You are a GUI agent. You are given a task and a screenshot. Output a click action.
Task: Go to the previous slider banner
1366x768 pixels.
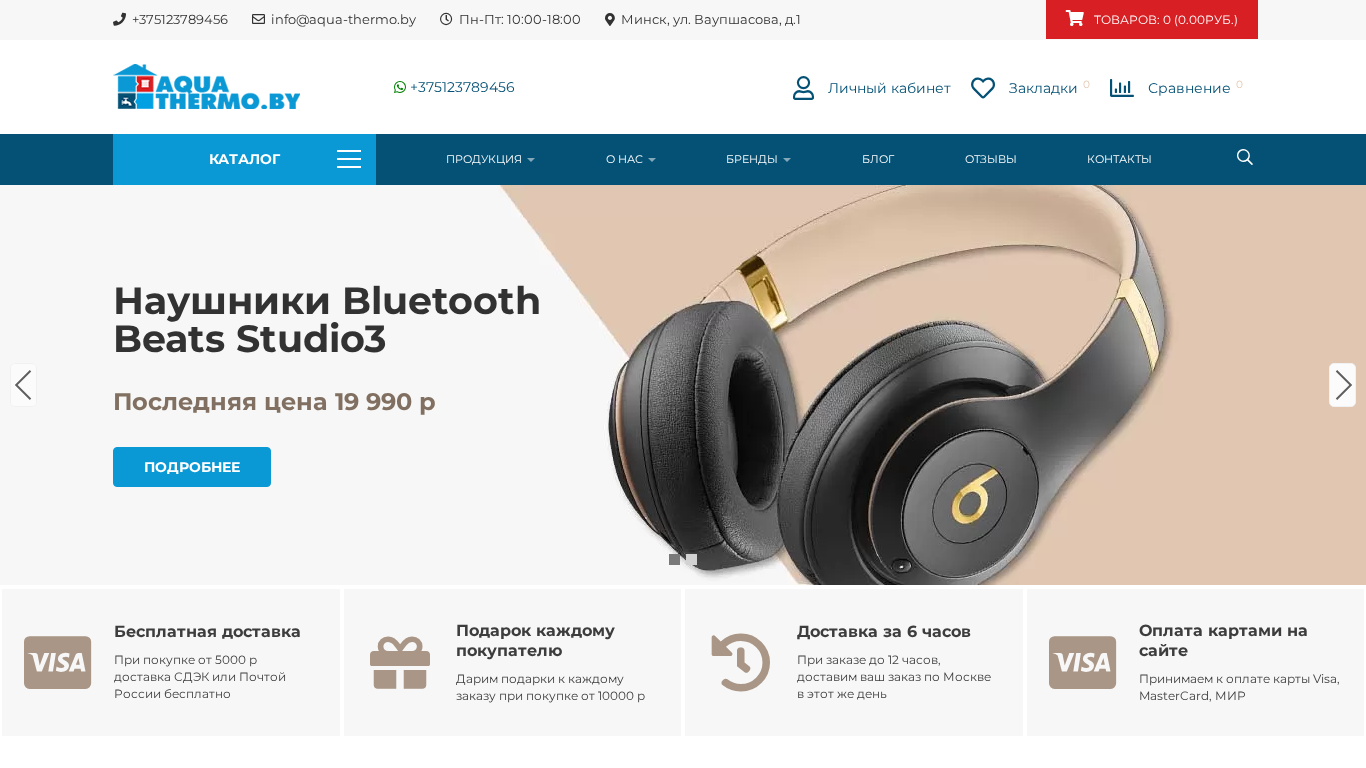click(x=23, y=385)
